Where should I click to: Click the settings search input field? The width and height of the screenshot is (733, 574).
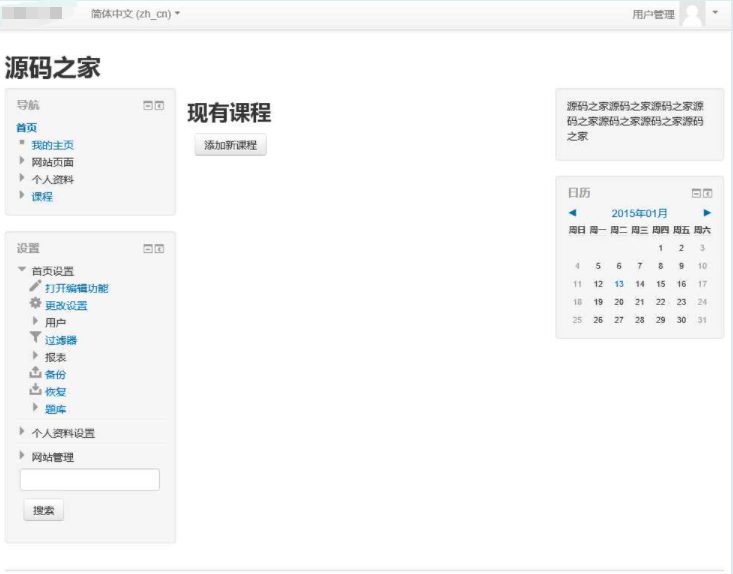click(90, 480)
